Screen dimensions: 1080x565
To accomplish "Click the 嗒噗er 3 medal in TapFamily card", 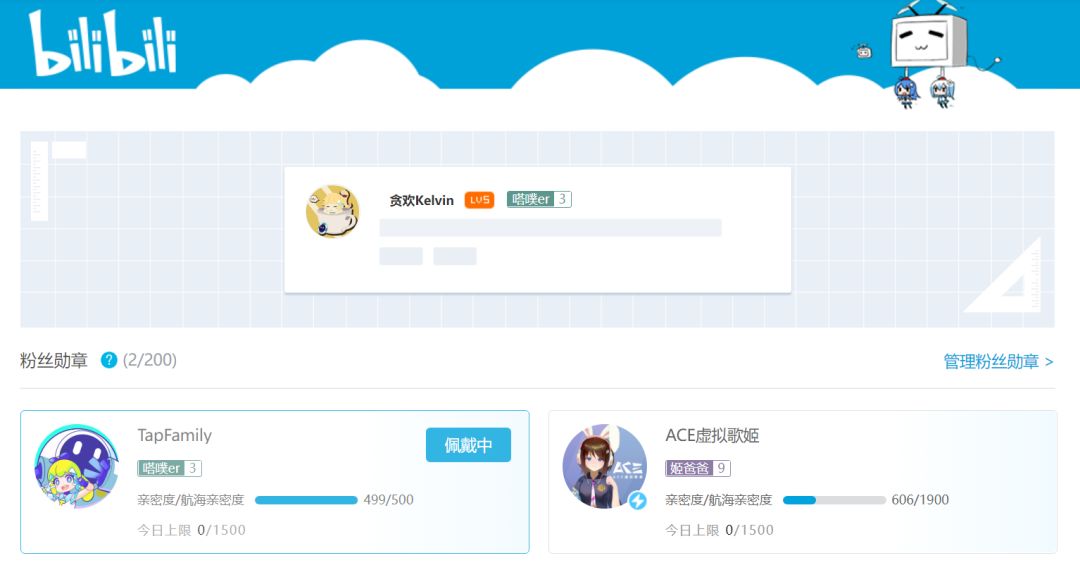I will pos(169,469).
